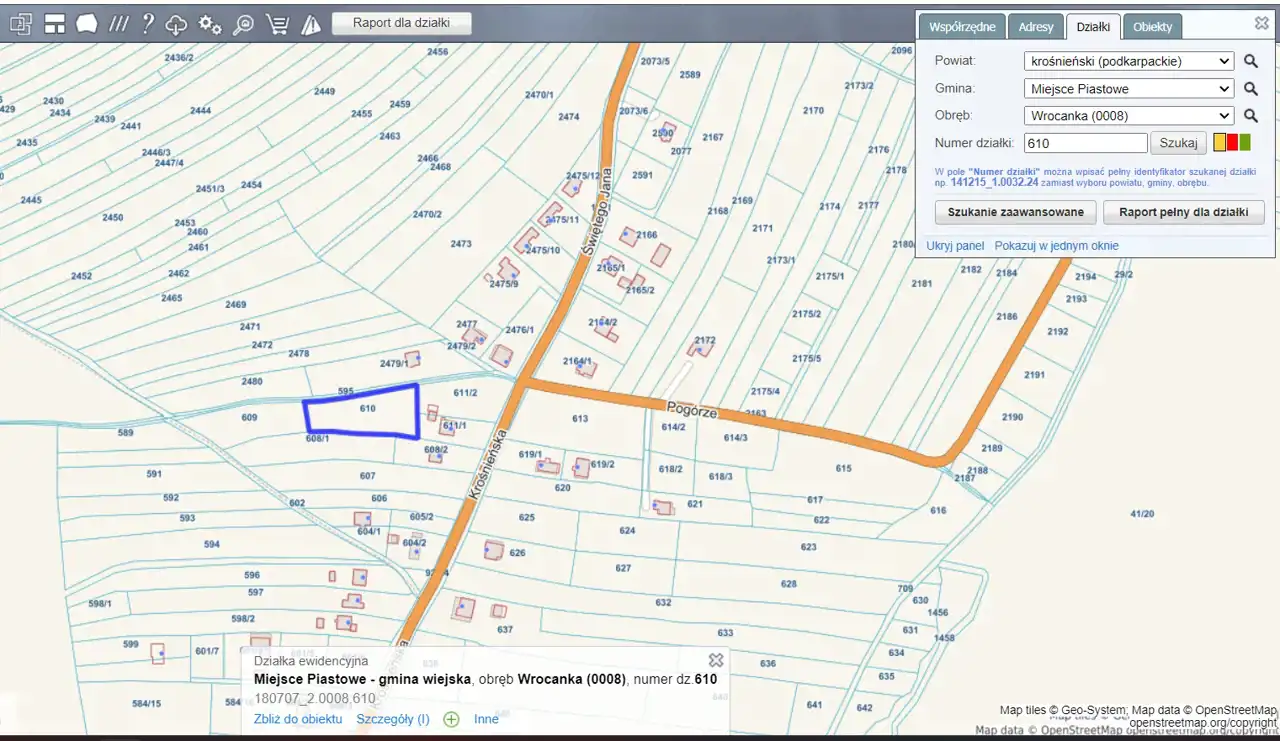The image size is (1280, 741).
Task: Click the green plus icon in parcel popup
Action: point(451,719)
